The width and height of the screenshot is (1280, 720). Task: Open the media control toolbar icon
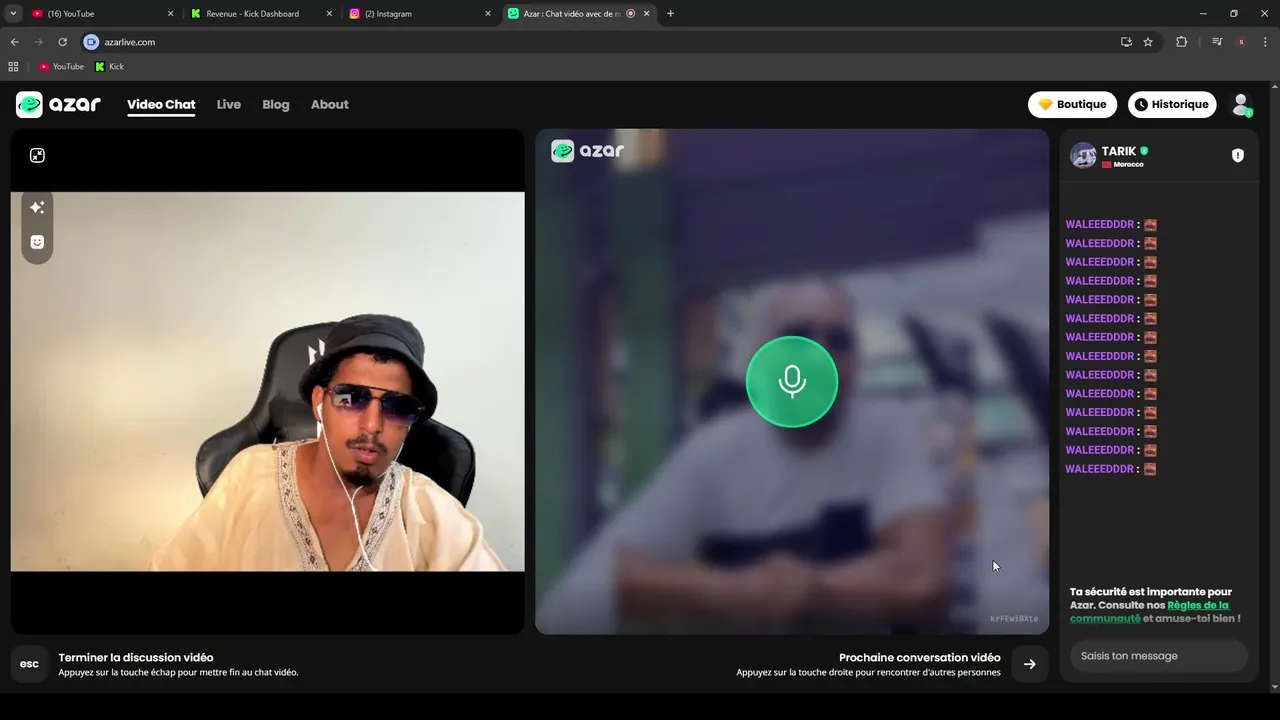(x=1217, y=42)
